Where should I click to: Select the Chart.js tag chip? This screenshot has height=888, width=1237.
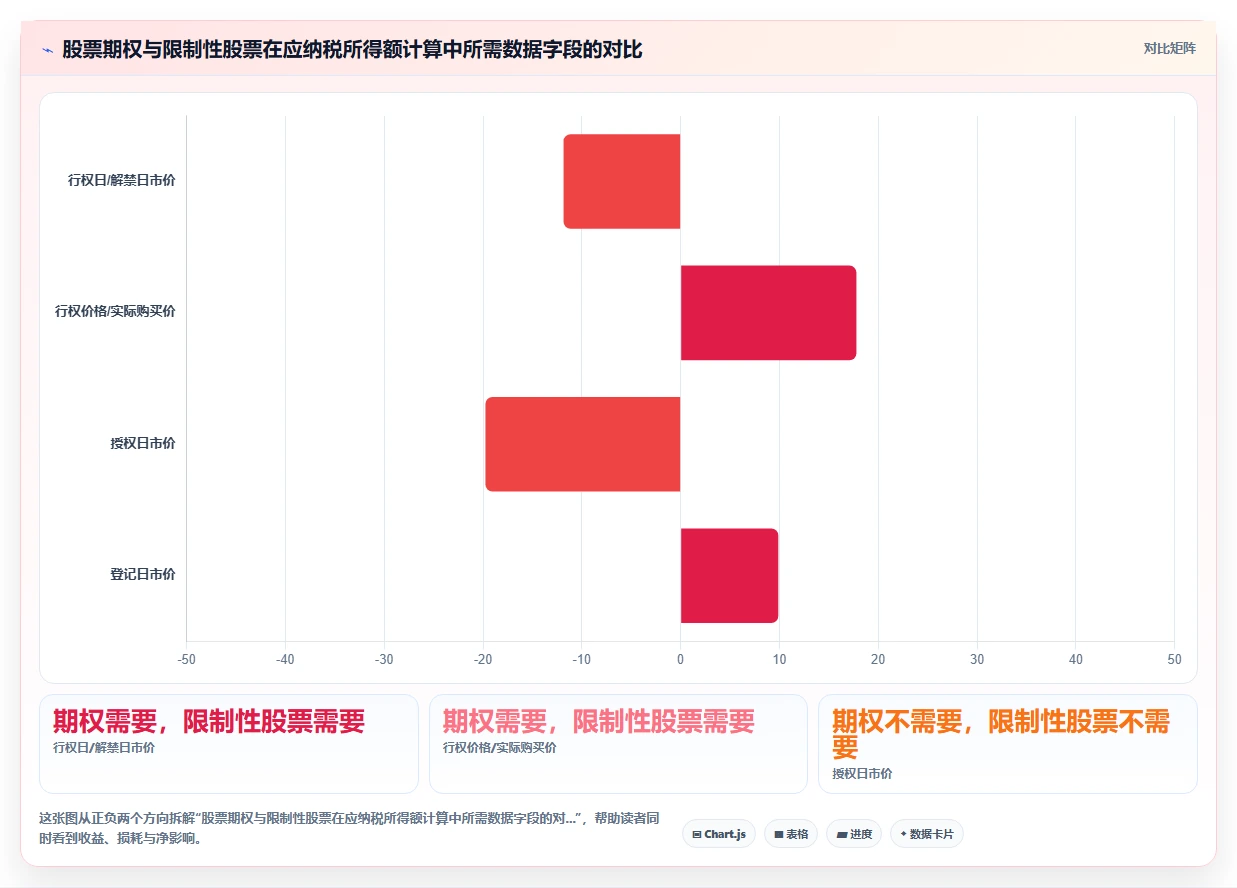[719, 834]
